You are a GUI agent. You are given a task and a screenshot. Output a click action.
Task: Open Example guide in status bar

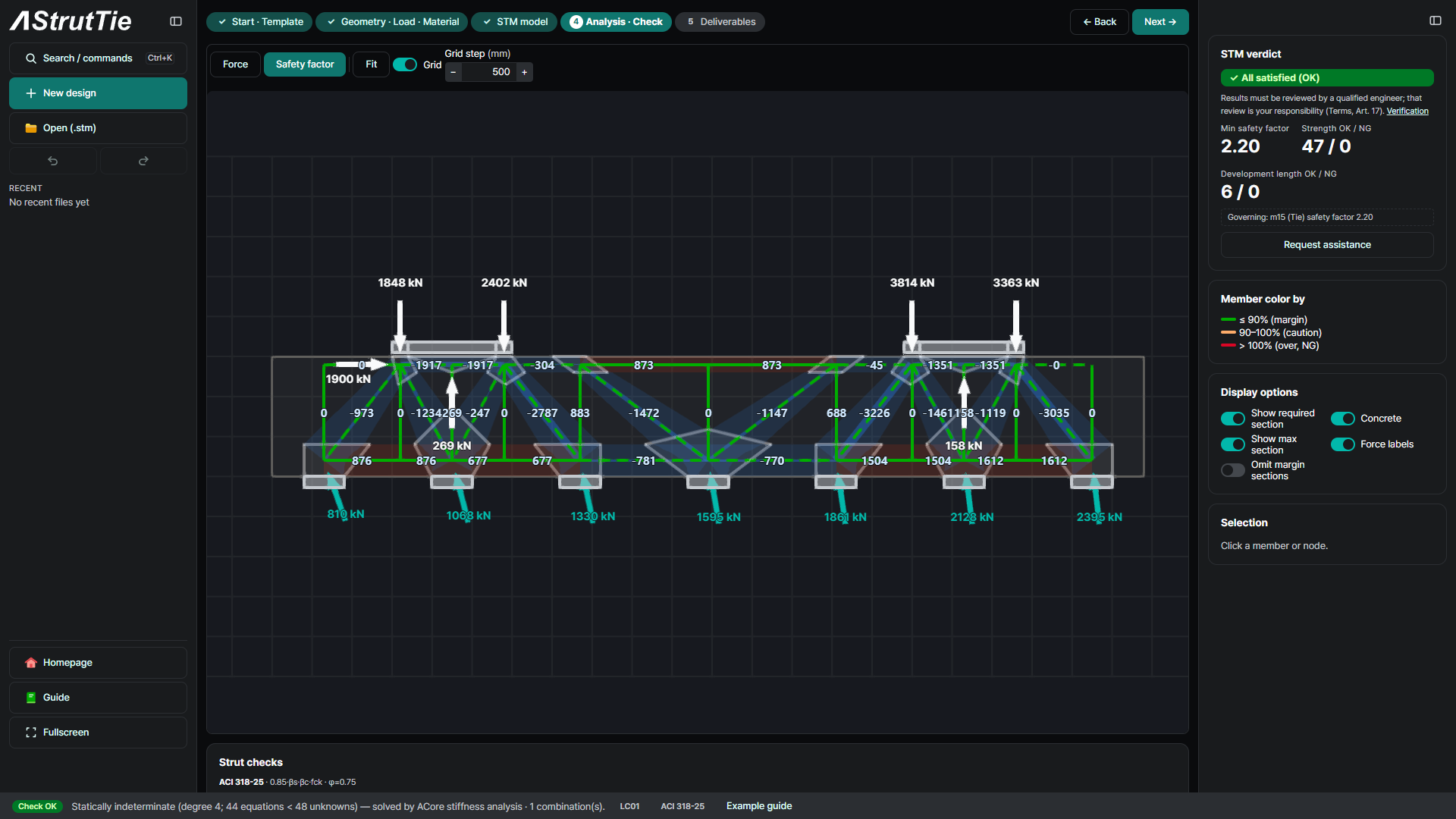point(759,806)
